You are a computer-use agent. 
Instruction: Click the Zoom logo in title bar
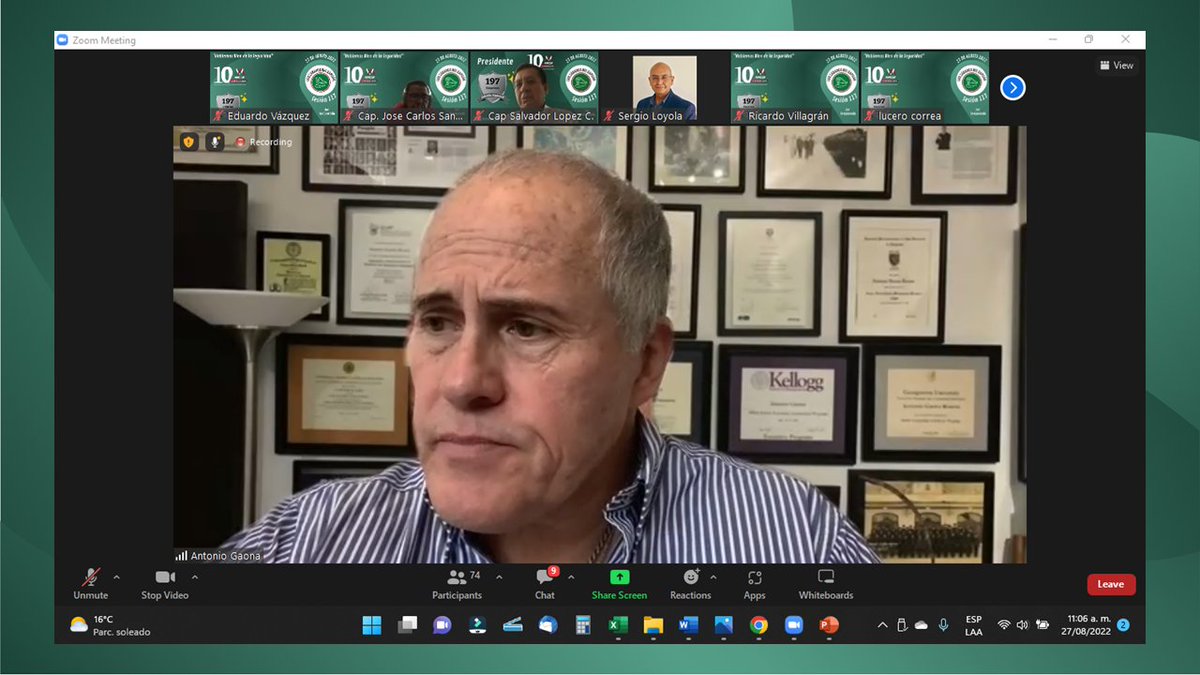coord(62,40)
